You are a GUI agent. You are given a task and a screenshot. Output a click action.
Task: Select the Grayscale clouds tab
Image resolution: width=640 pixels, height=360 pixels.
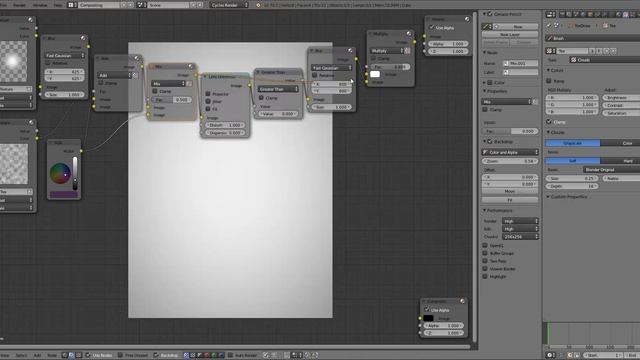[573, 143]
